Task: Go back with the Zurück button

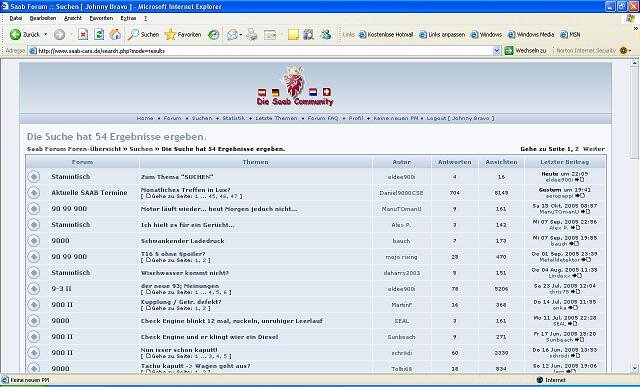Action: pos(24,35)
